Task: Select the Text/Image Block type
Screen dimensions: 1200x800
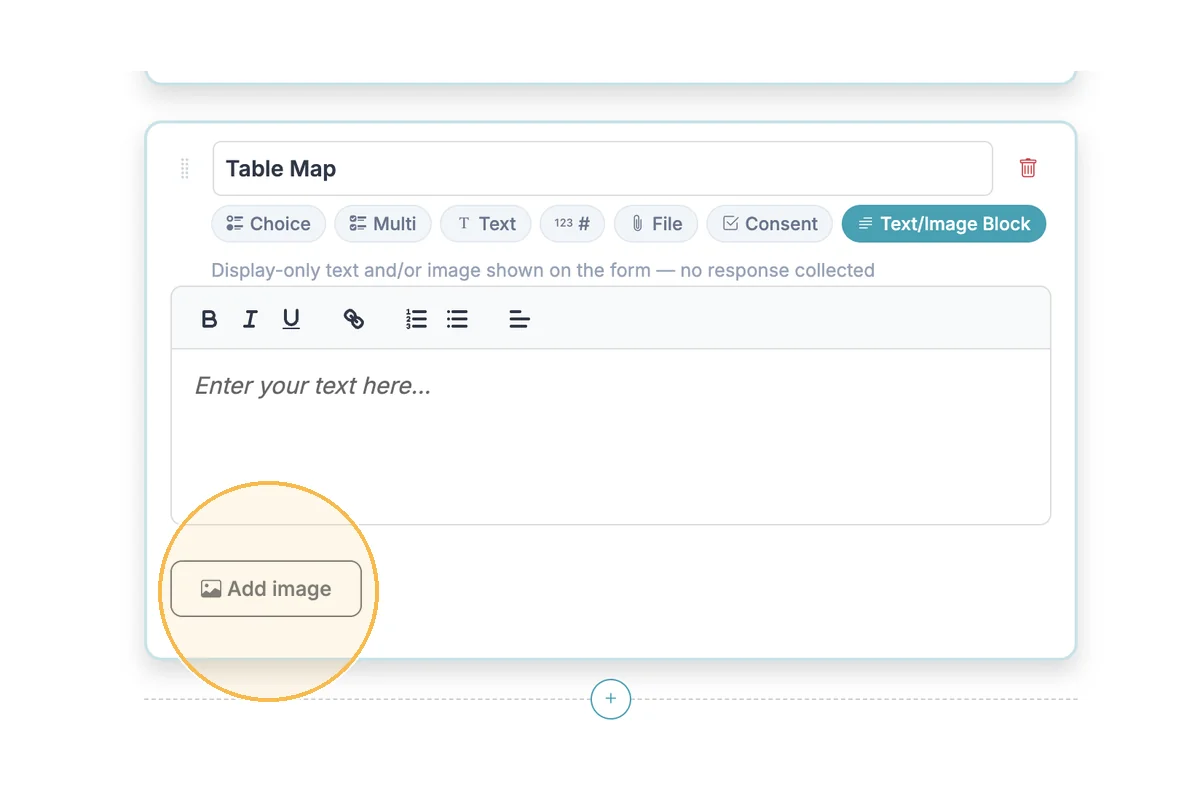Action: point(943,224)
